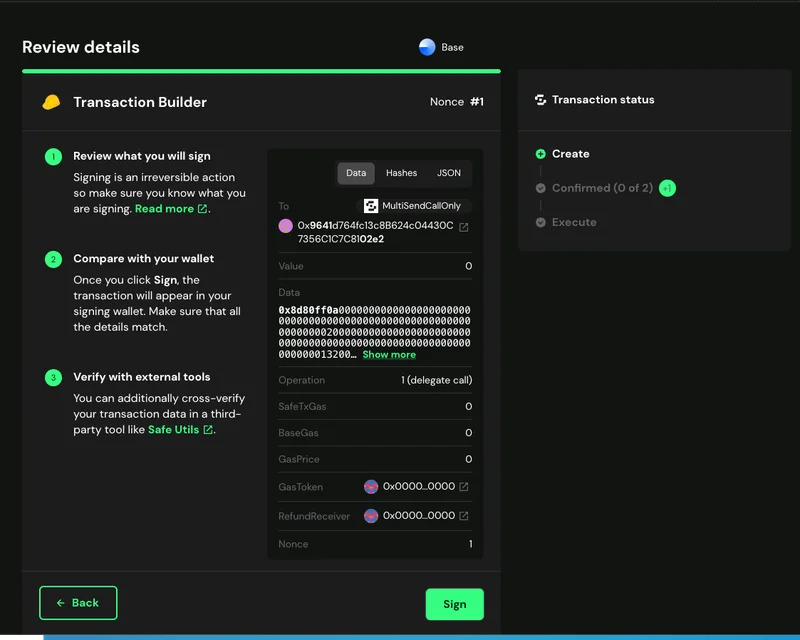Open the Safe Utils link

click(174, 430)
